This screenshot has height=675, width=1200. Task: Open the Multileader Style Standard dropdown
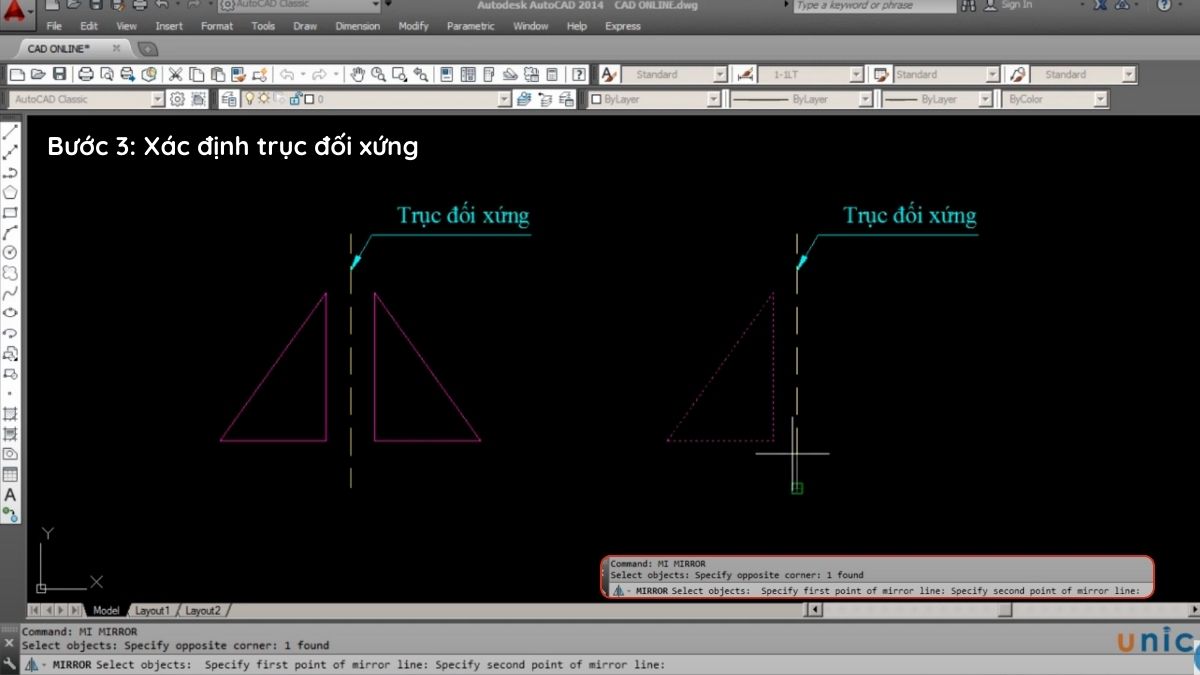(x=1129, y=74)
